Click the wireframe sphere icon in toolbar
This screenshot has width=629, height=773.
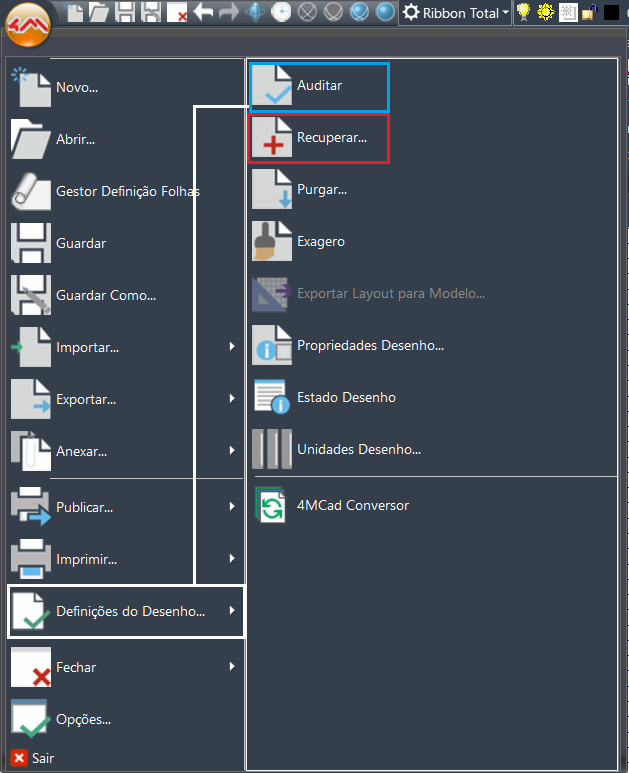(307, 12)
